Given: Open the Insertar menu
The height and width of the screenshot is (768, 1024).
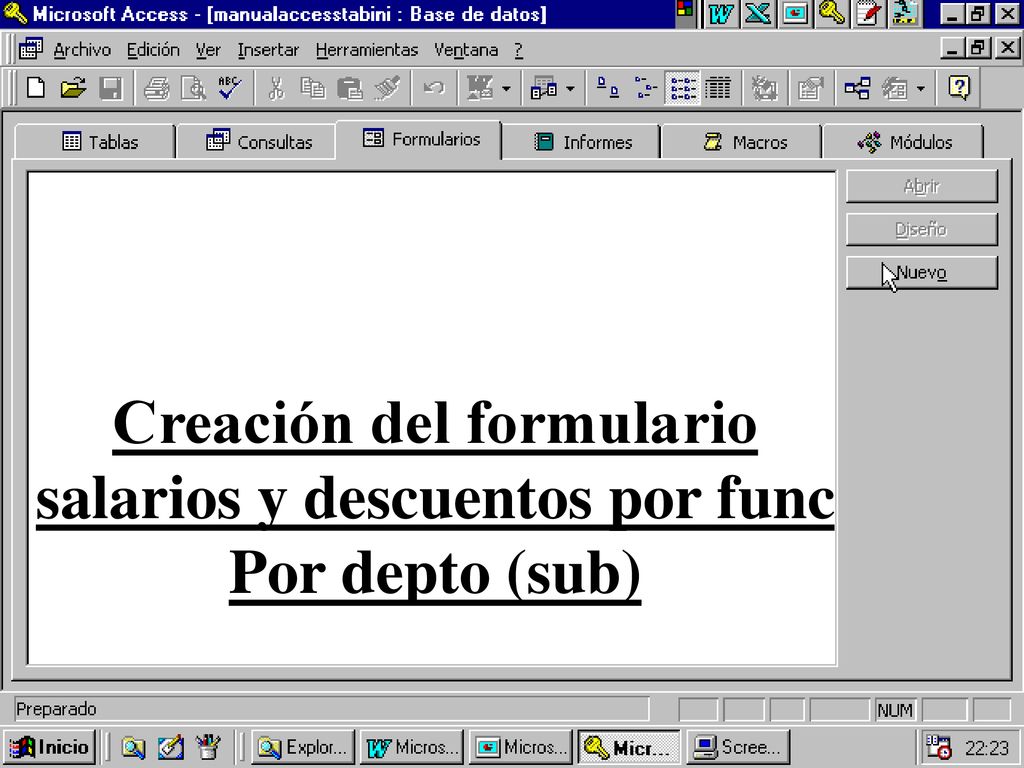Looking at the screenshot, I should pos(268,50).
